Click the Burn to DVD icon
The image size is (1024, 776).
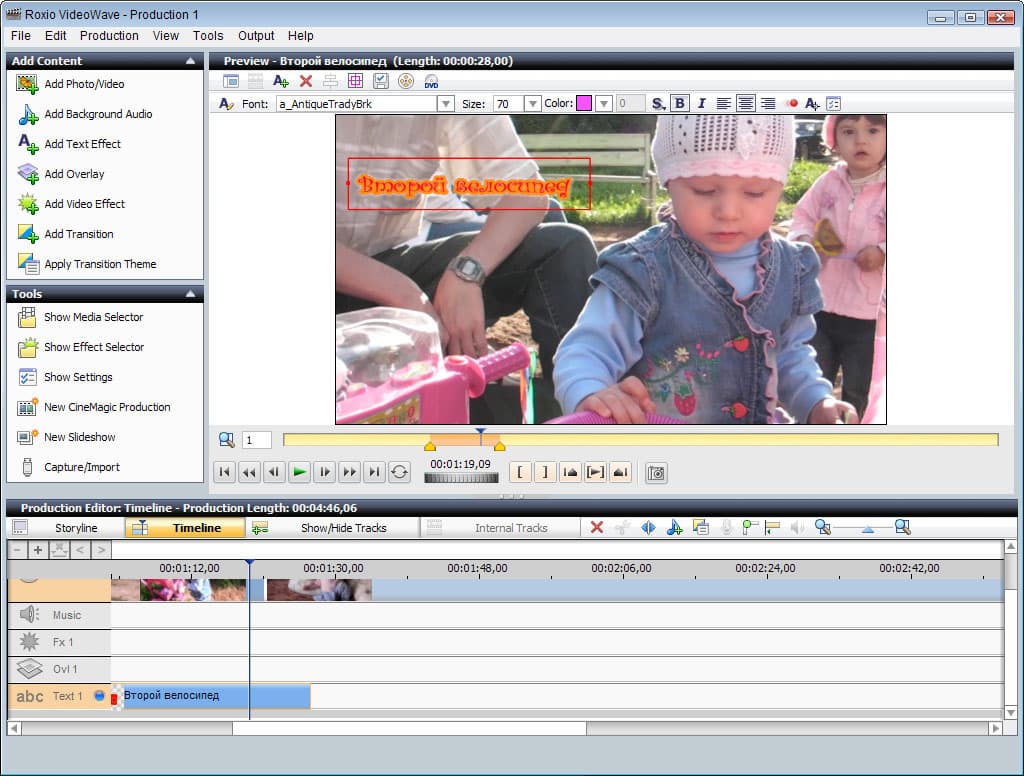pyautogui.click(x=431, y=81)
